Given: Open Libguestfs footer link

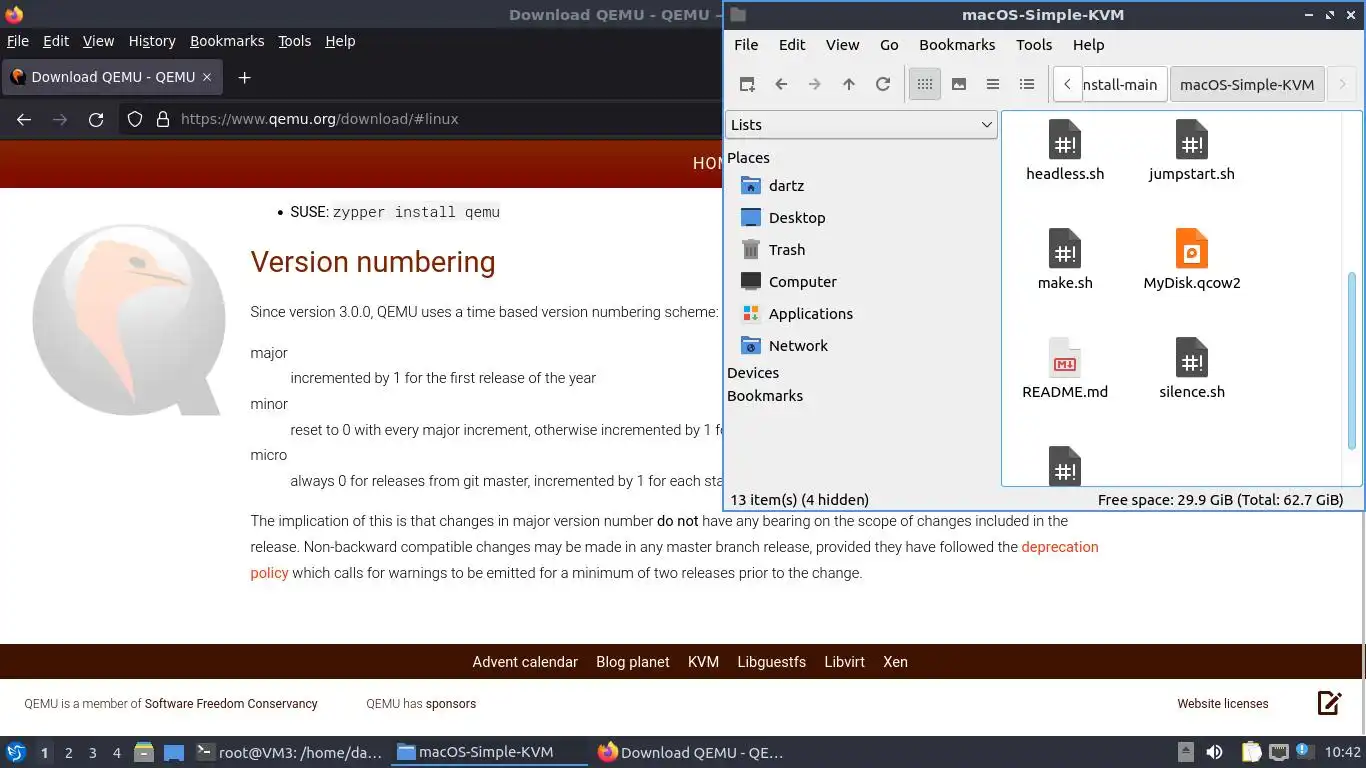Looking at the screenshot, I should (x=771, y=662).
